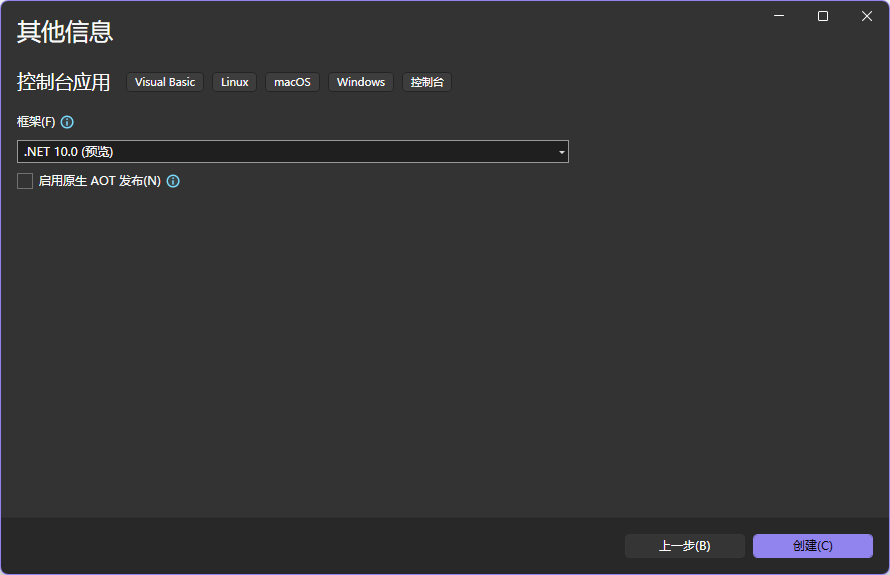Click the info icon beside 框架(F)
Viewport: 890px width, 575px height.
pyautogui.click(x=67, y=122)
